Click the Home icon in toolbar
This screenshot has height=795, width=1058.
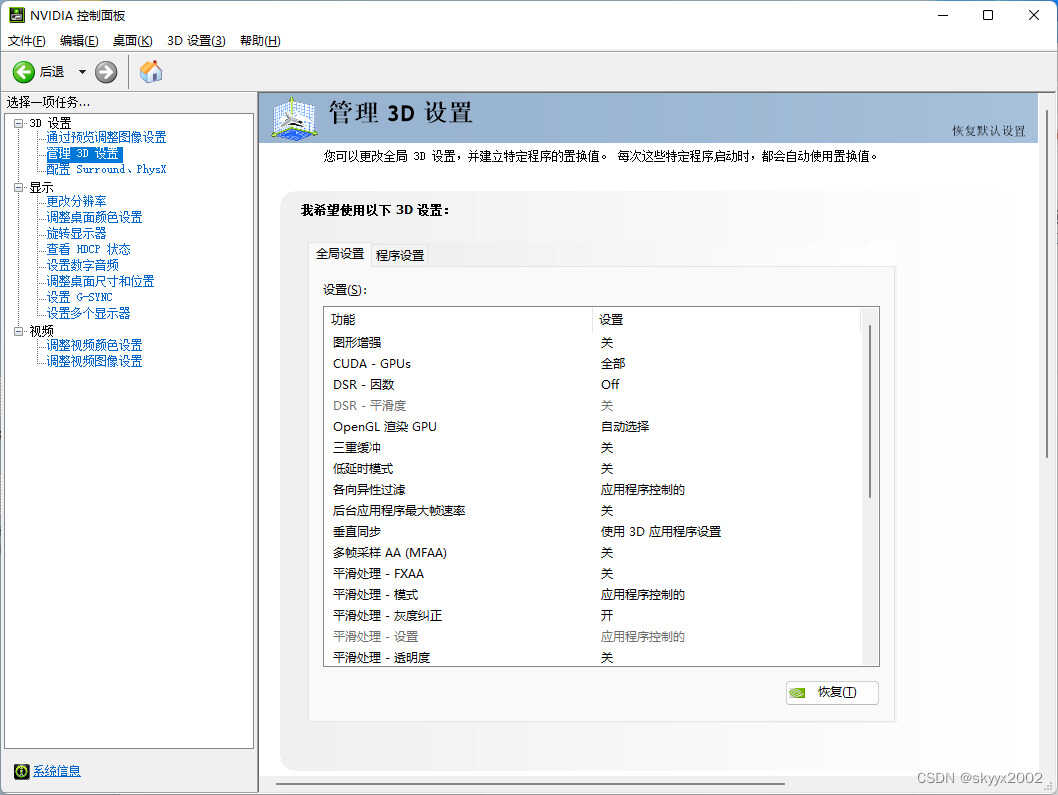click(x=151, y=72)
